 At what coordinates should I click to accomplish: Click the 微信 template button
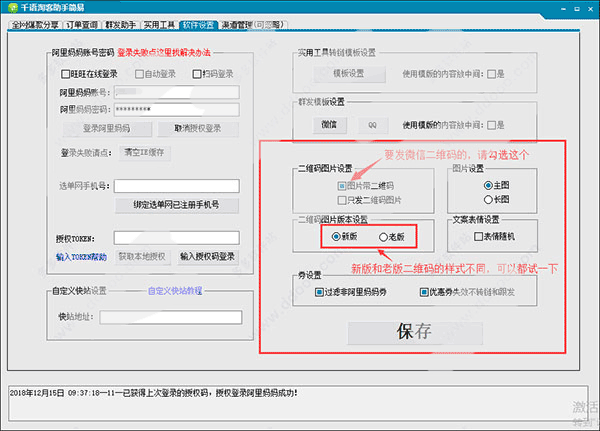click(x=329, y=125)
